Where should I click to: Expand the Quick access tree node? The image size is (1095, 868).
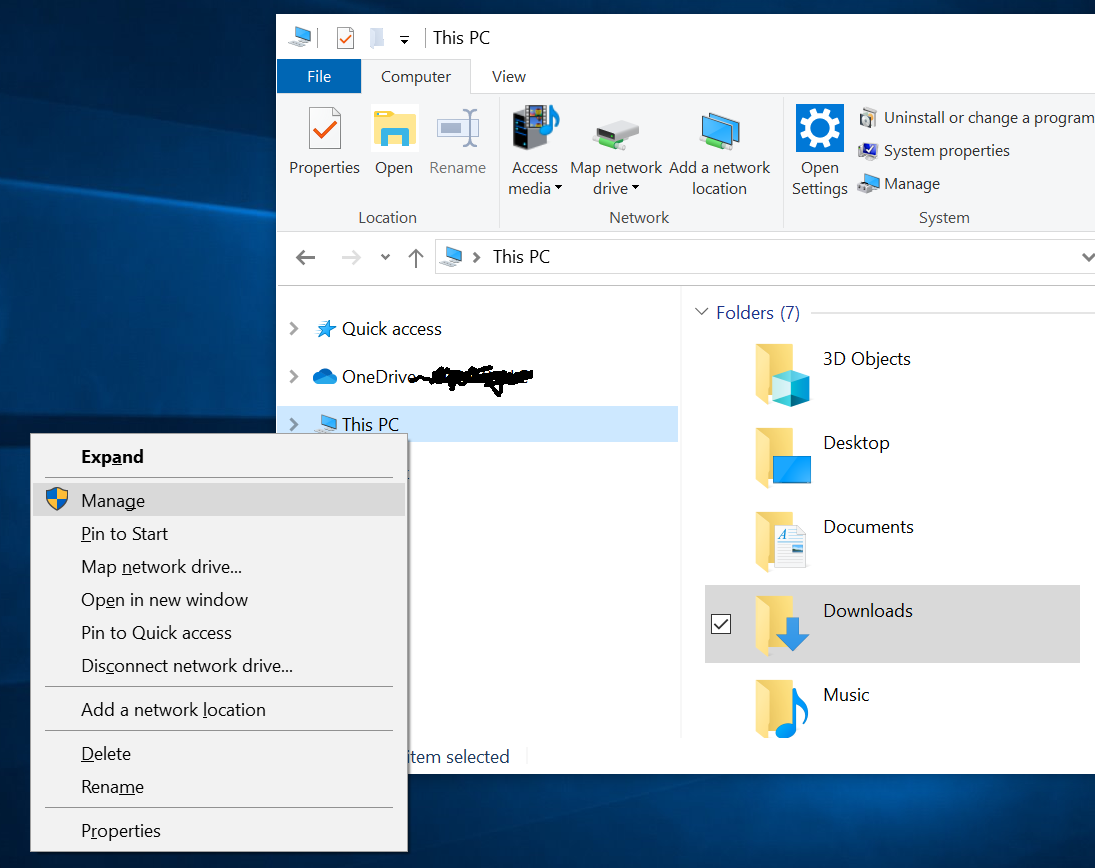[x=293, y=329]
